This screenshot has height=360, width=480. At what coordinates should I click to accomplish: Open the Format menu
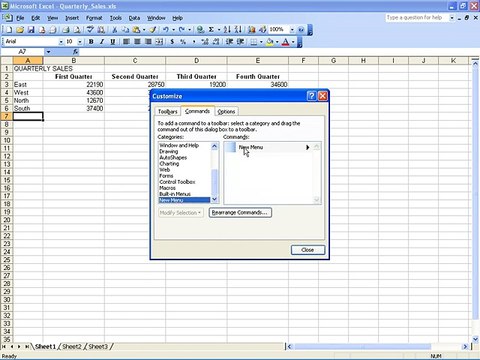94,18
